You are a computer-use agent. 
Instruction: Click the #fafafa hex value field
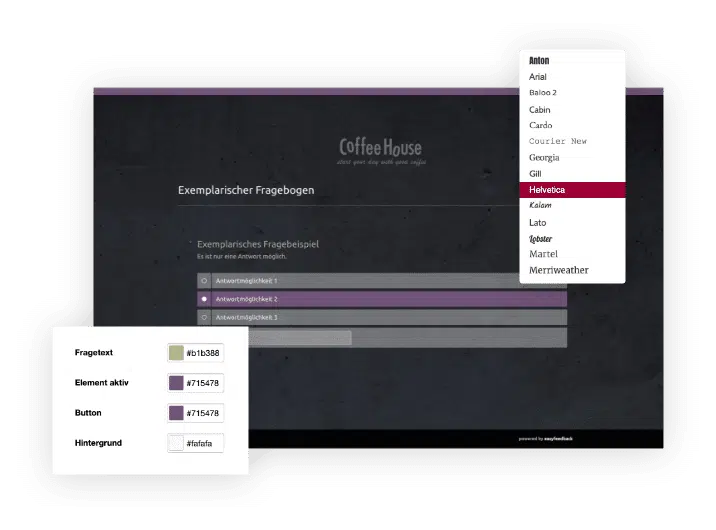tap(203, 443)
